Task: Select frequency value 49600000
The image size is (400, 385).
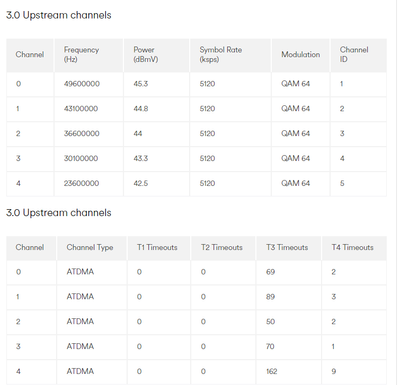Action: coord(82,84)
